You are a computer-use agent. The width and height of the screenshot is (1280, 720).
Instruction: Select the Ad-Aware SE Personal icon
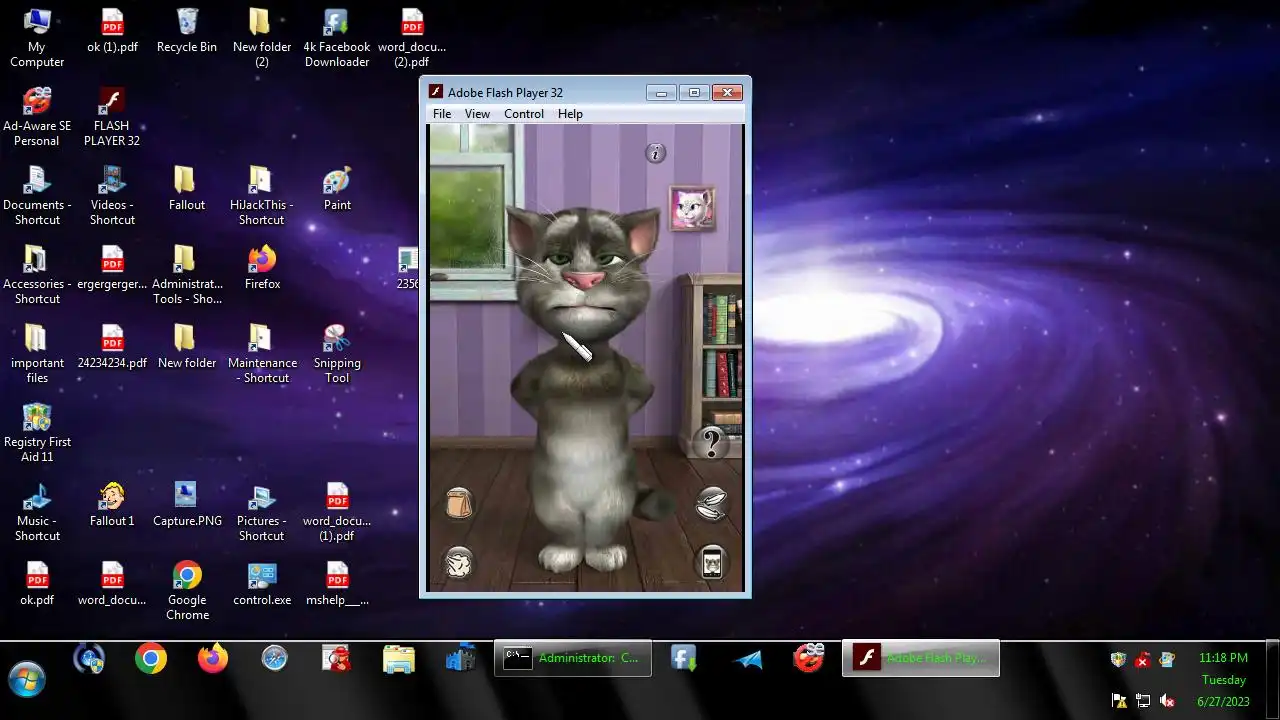(37, 117)
